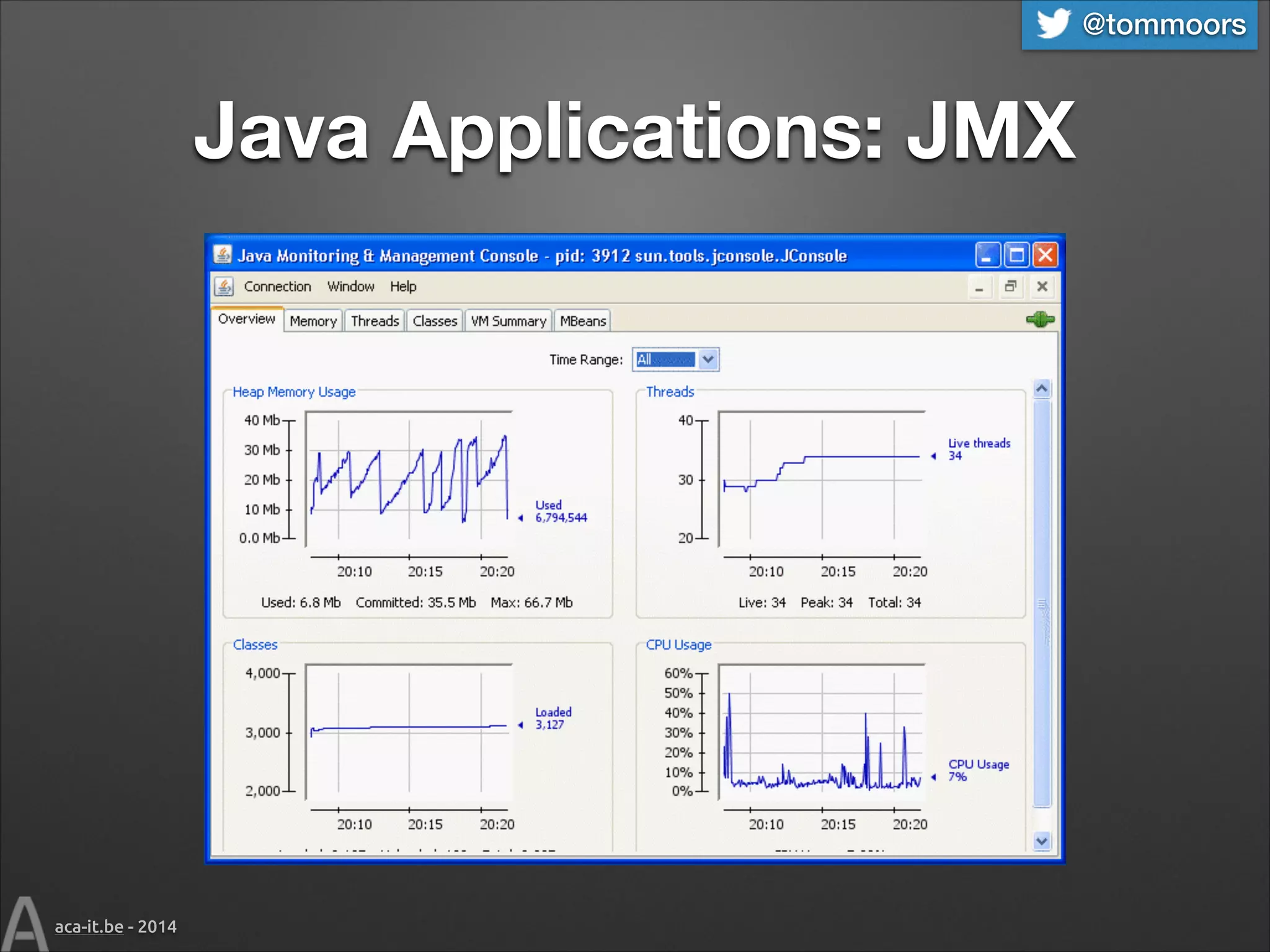Open the aca-it.be link
Screen dimensions: 1270x952
(x=89, y=927)
